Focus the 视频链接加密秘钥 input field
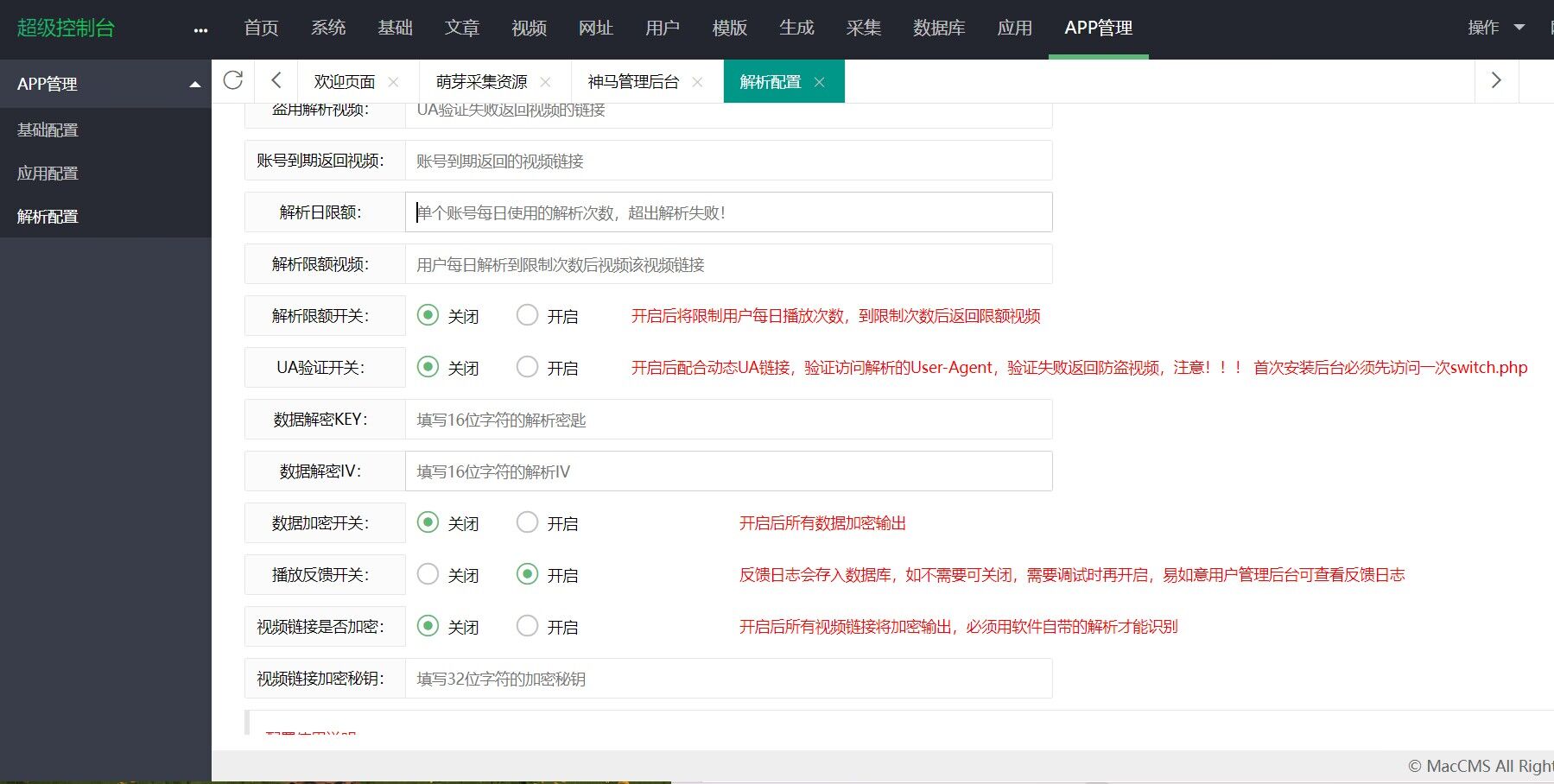This screenshot has width=1554, height=784. 728,679
